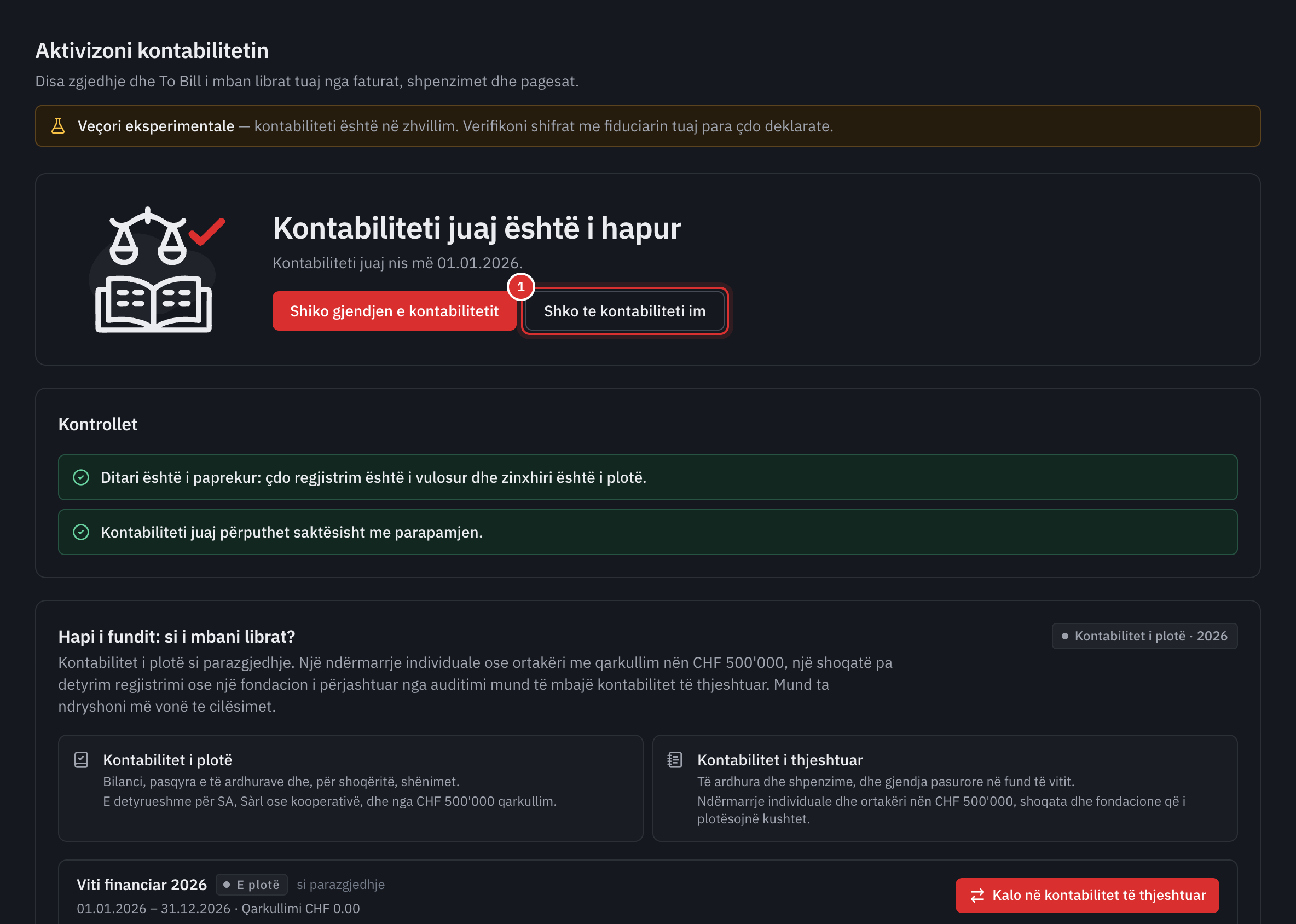Image resolution: width=1296 pixels, height=924 pixels.
Task: Click text "Kontabiliteti juaj nis më 01.01.2026."
Action: (398, 263)
